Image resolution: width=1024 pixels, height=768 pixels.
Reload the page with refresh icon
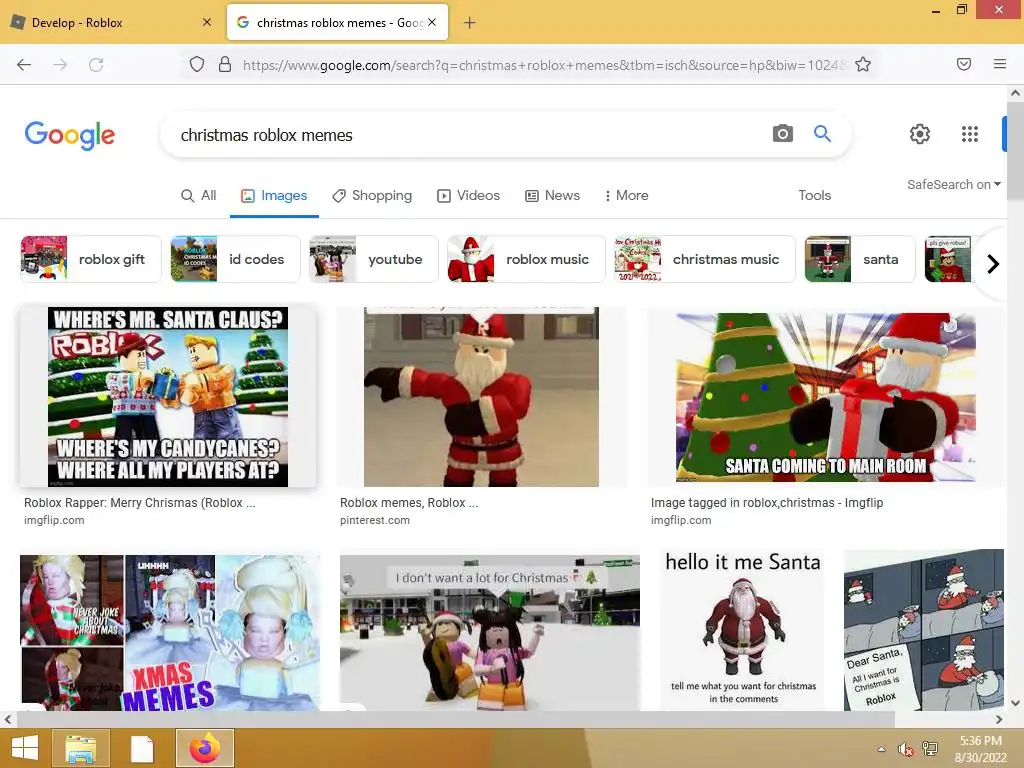pyautogui.click(x=96, y=65)
